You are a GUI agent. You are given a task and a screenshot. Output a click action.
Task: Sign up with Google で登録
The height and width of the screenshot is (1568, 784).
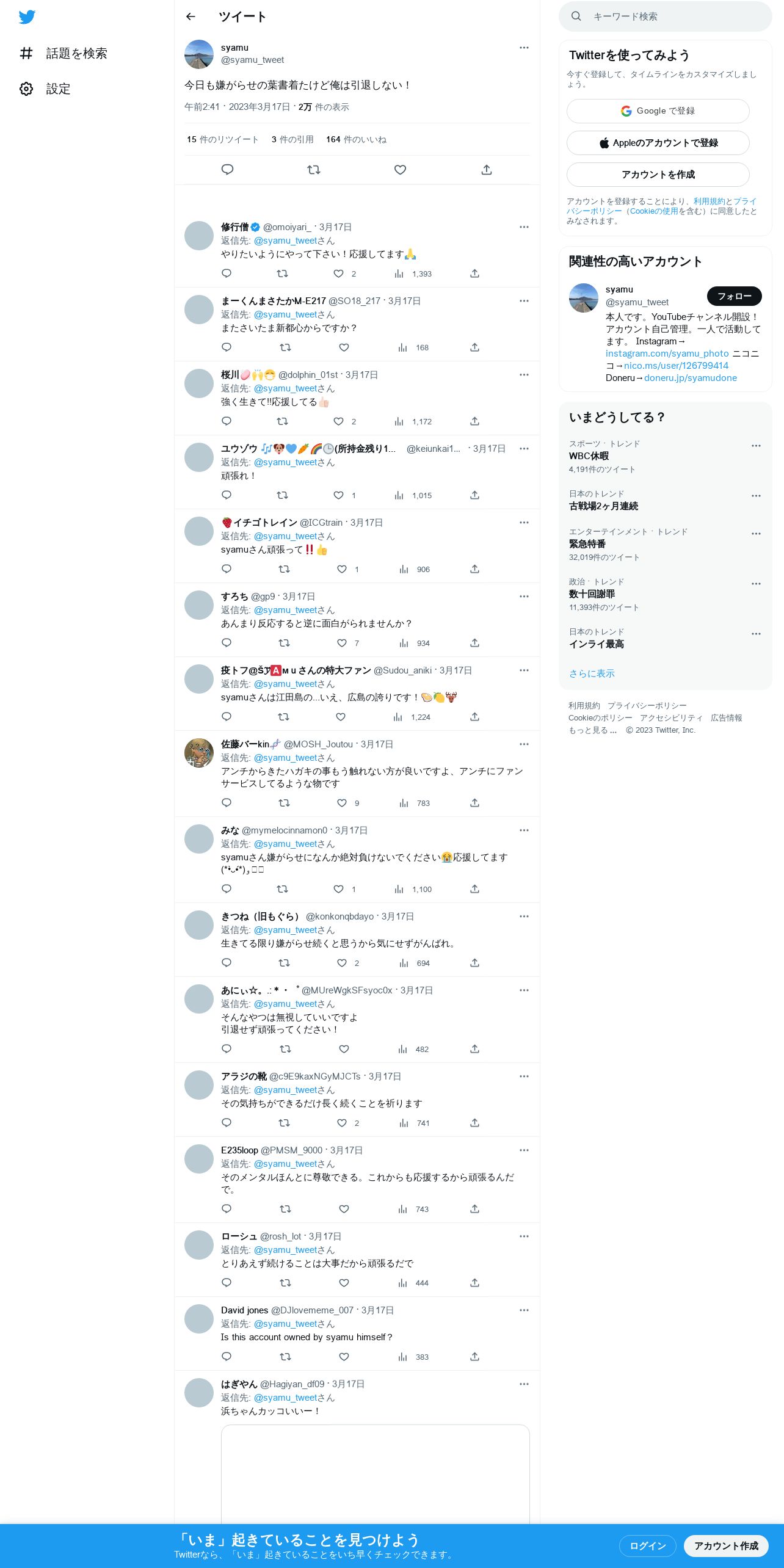tap(658, 111)
